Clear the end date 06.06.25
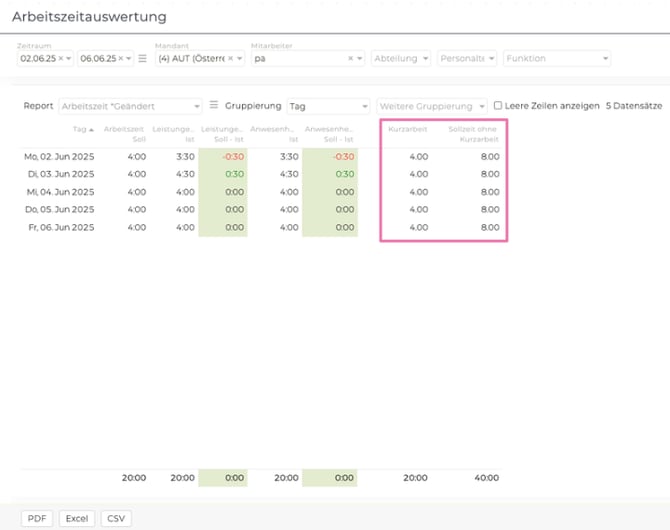This screenshot has height=530, width=670. [119, 59]
